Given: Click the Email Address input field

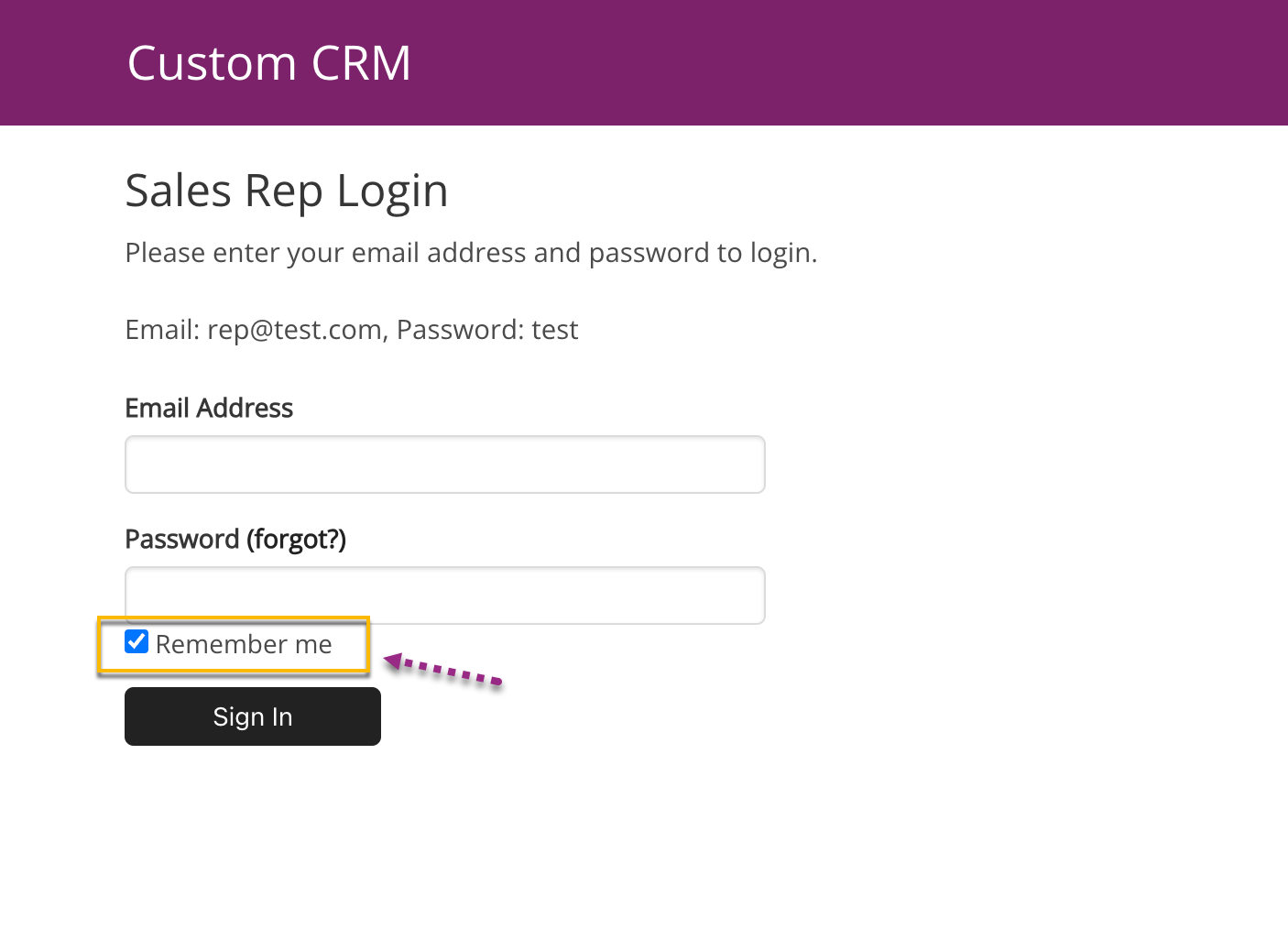Looking at the screenshot, I should pos(444,465).
